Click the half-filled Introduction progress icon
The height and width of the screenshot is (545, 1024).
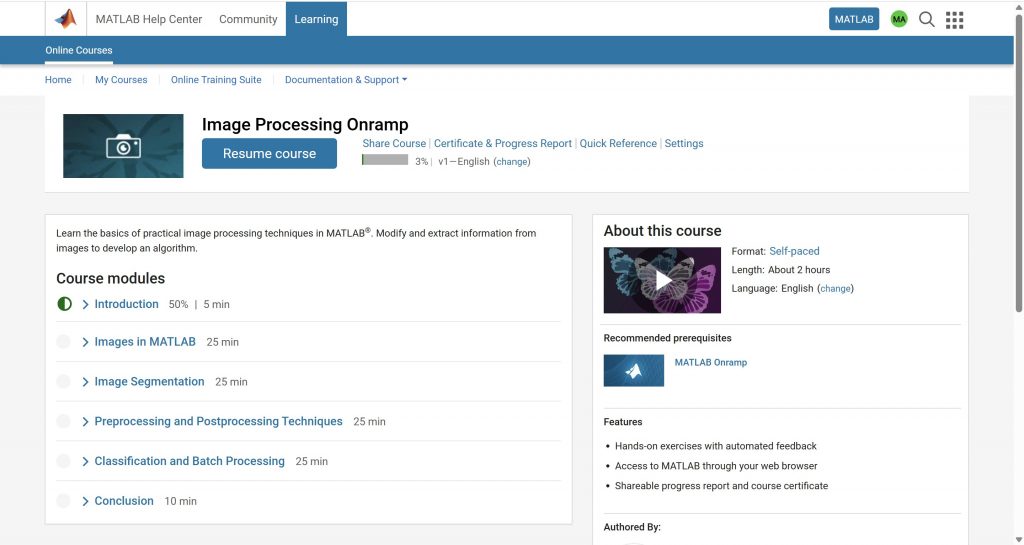(64, 304)
